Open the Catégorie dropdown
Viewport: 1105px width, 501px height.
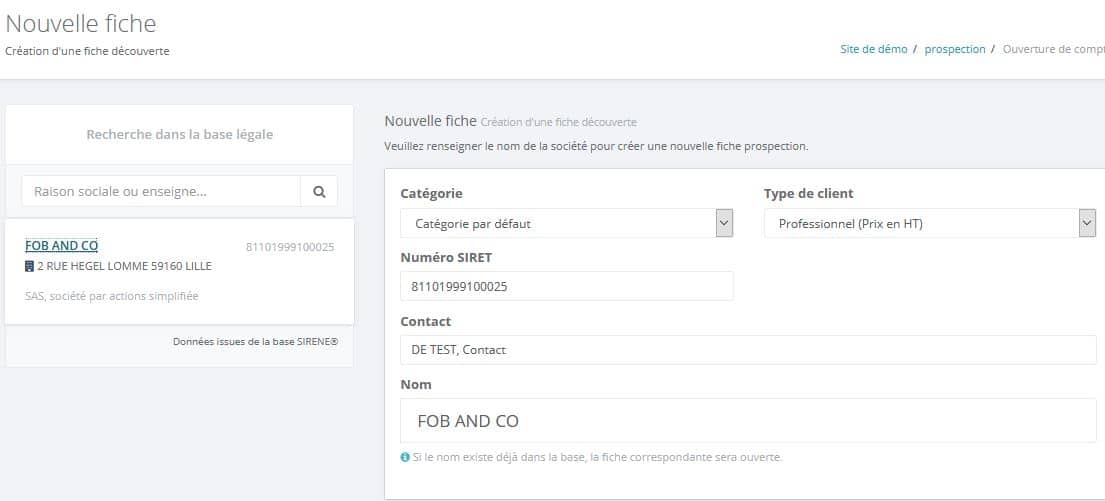[567, 223]
